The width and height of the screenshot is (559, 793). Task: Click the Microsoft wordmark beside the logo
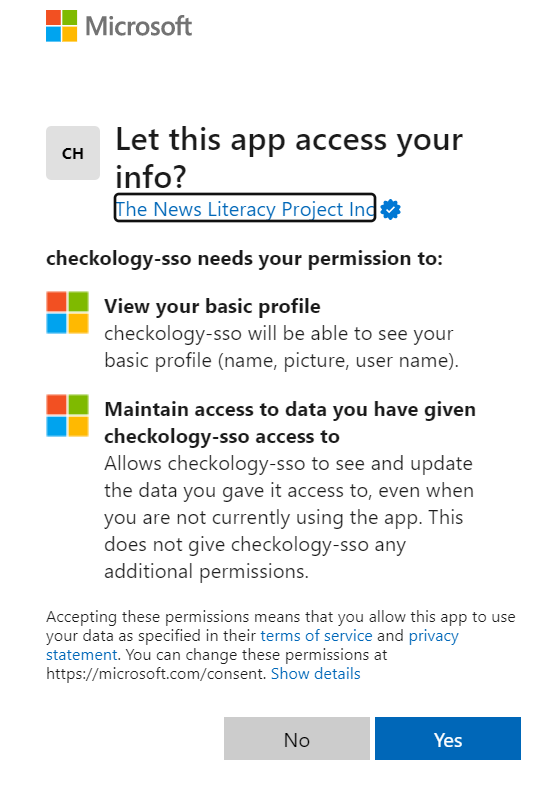tap(139, 26)
